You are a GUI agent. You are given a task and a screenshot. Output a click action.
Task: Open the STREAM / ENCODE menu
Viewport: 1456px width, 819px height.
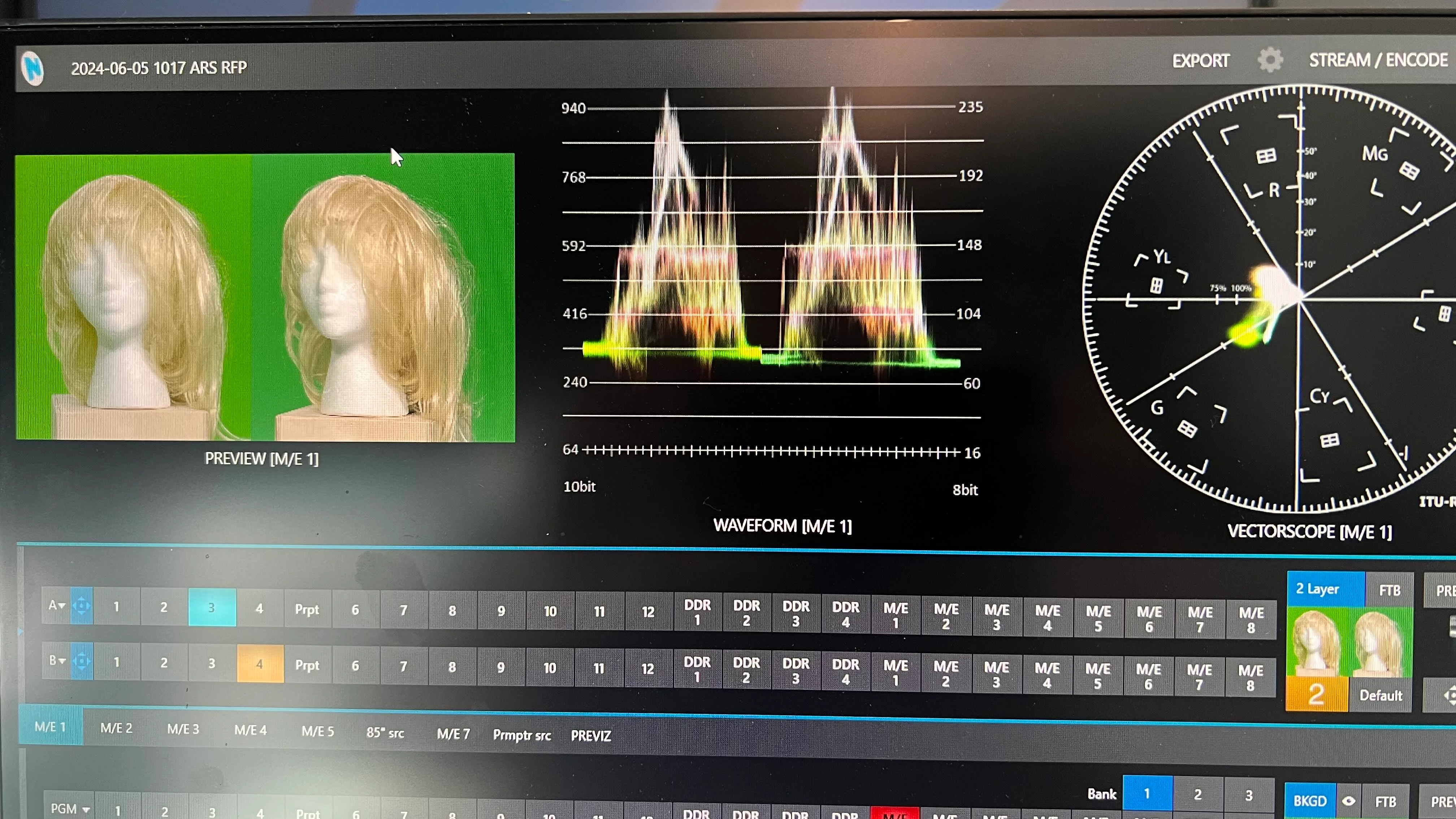pos(1378,60)
